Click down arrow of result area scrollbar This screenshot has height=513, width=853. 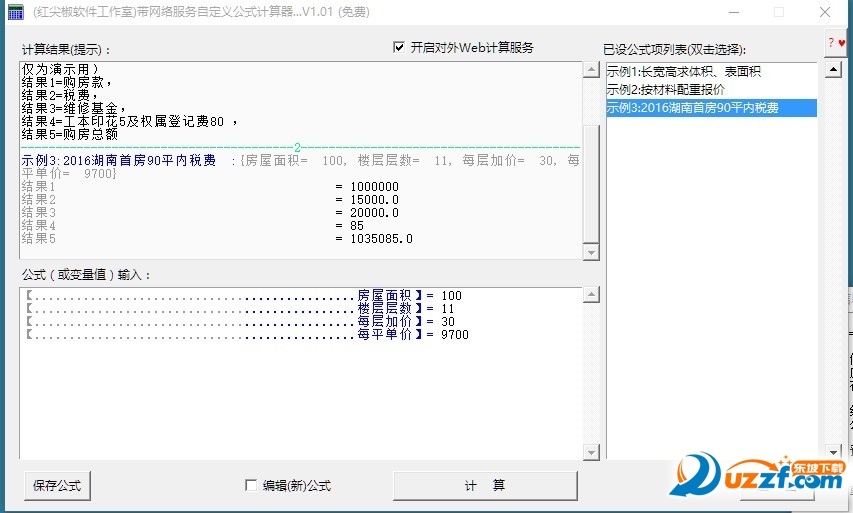click(591, 252)
